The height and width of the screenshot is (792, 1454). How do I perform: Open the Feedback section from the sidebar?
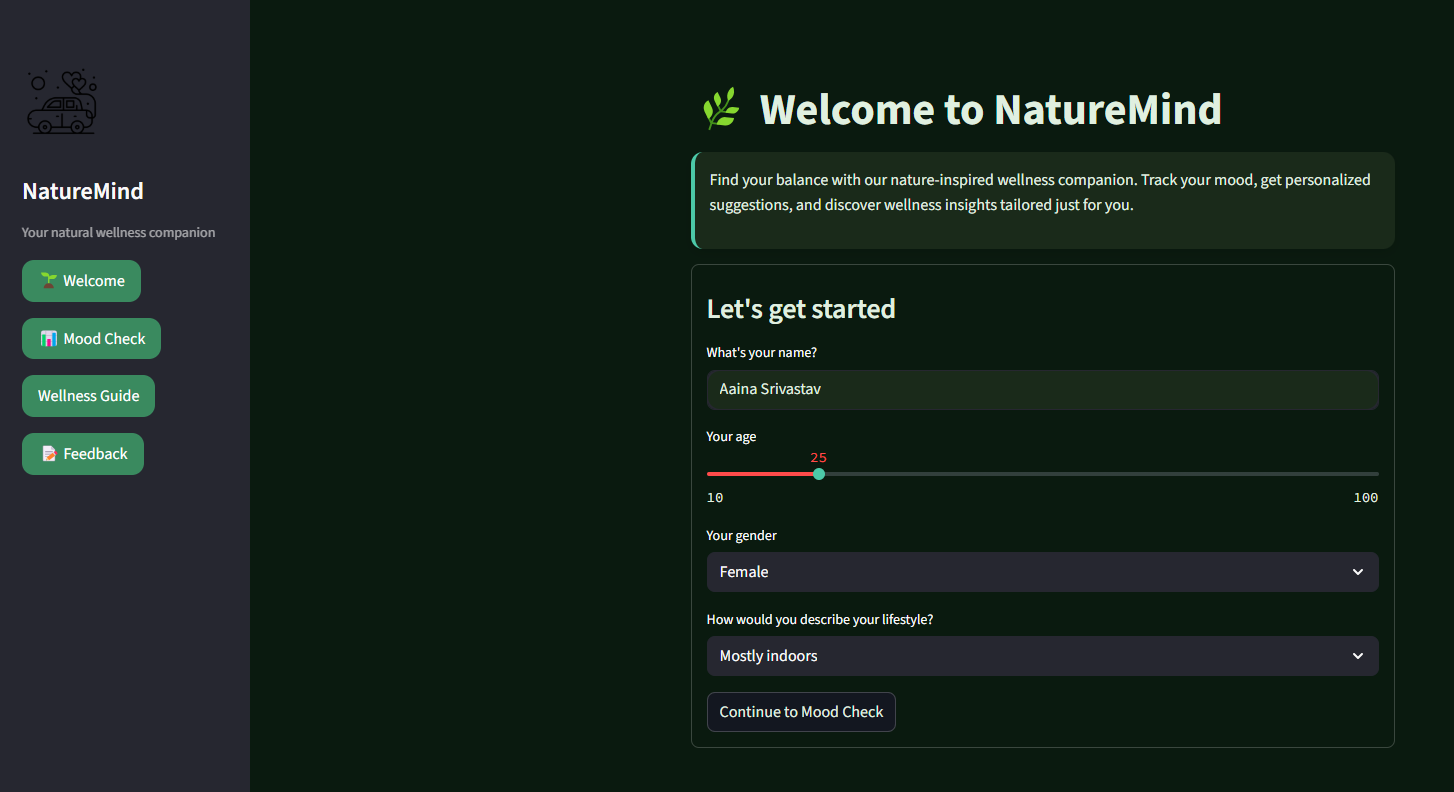click(83, 453)
